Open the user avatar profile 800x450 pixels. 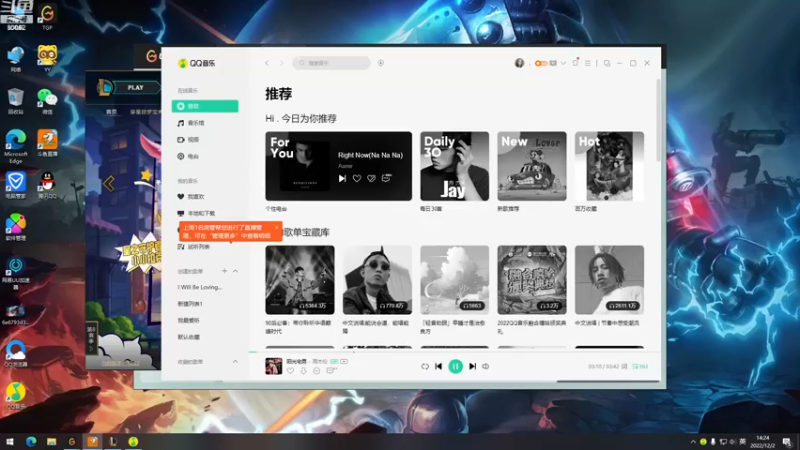point(519,63)
